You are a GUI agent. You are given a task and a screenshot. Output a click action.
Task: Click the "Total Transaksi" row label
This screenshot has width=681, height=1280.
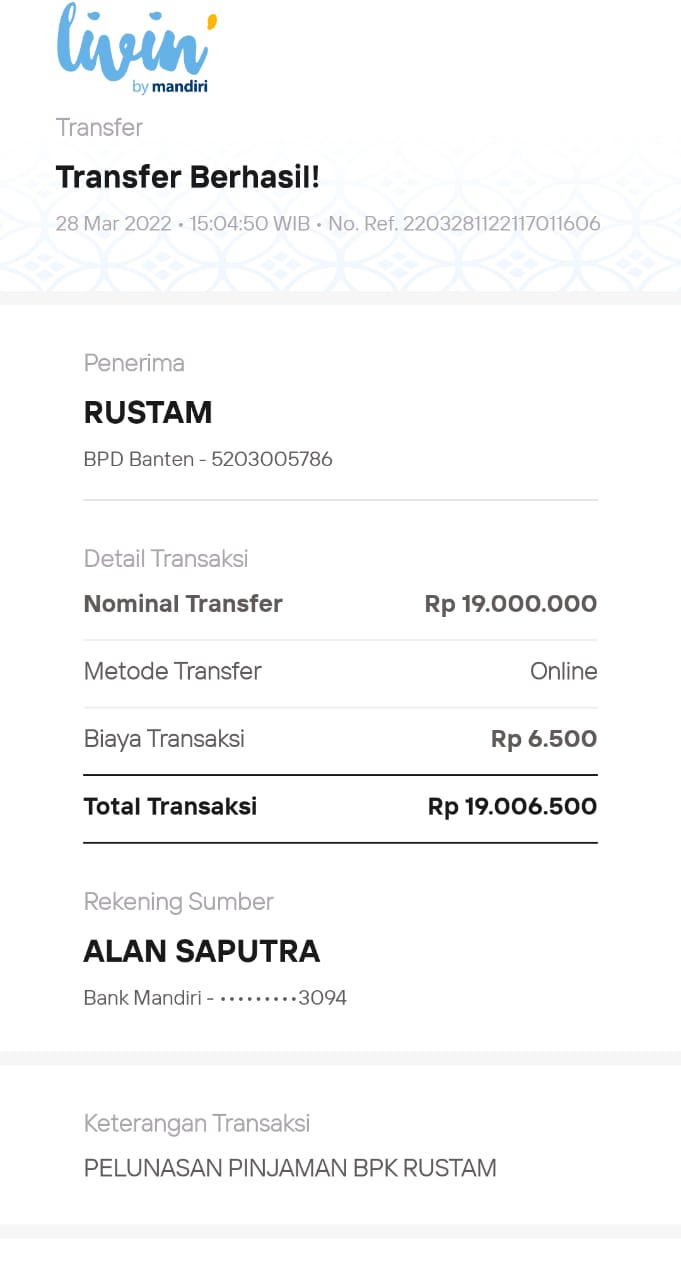click(x=170, y=806)
